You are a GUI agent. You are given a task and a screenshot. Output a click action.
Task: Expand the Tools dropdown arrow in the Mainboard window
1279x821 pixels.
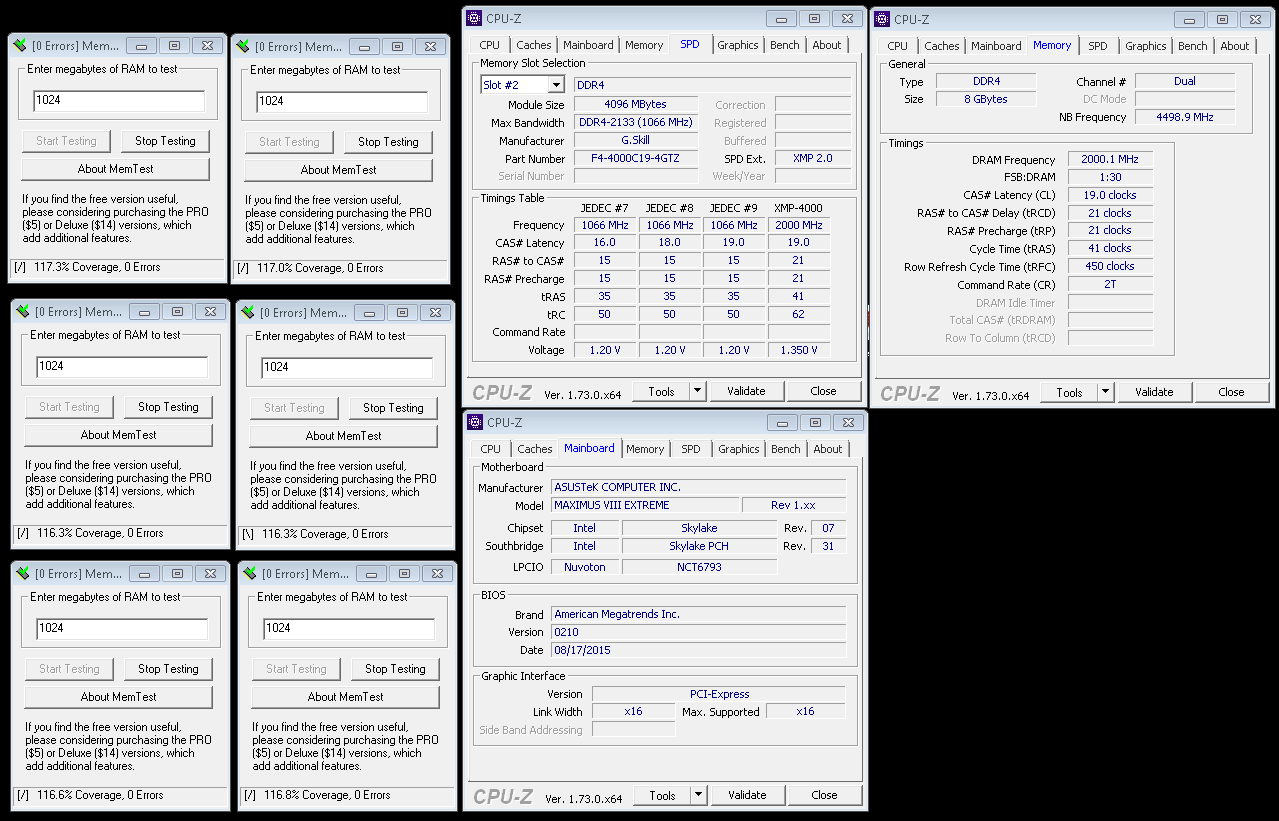click(698, 795)
